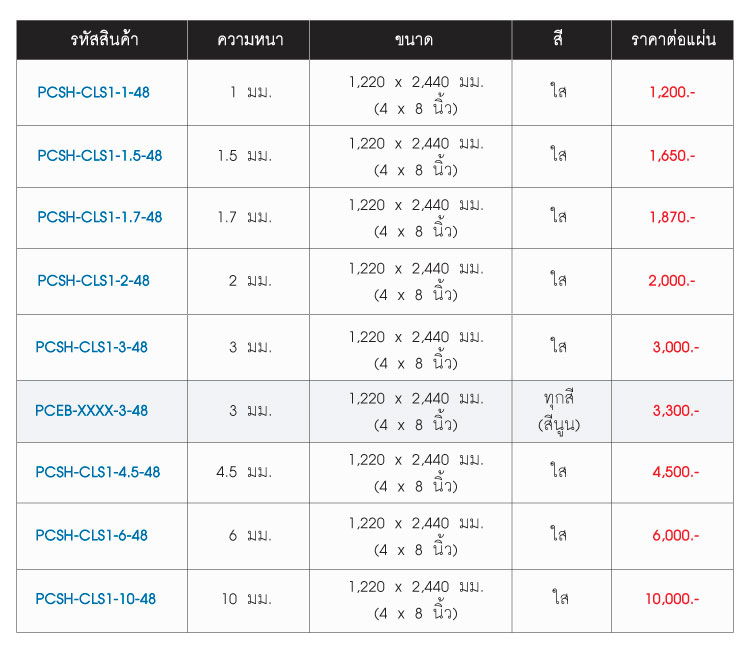Open product link PCSH-CLS1-4.5-48

pyautogui.click(x=98, y=472)
